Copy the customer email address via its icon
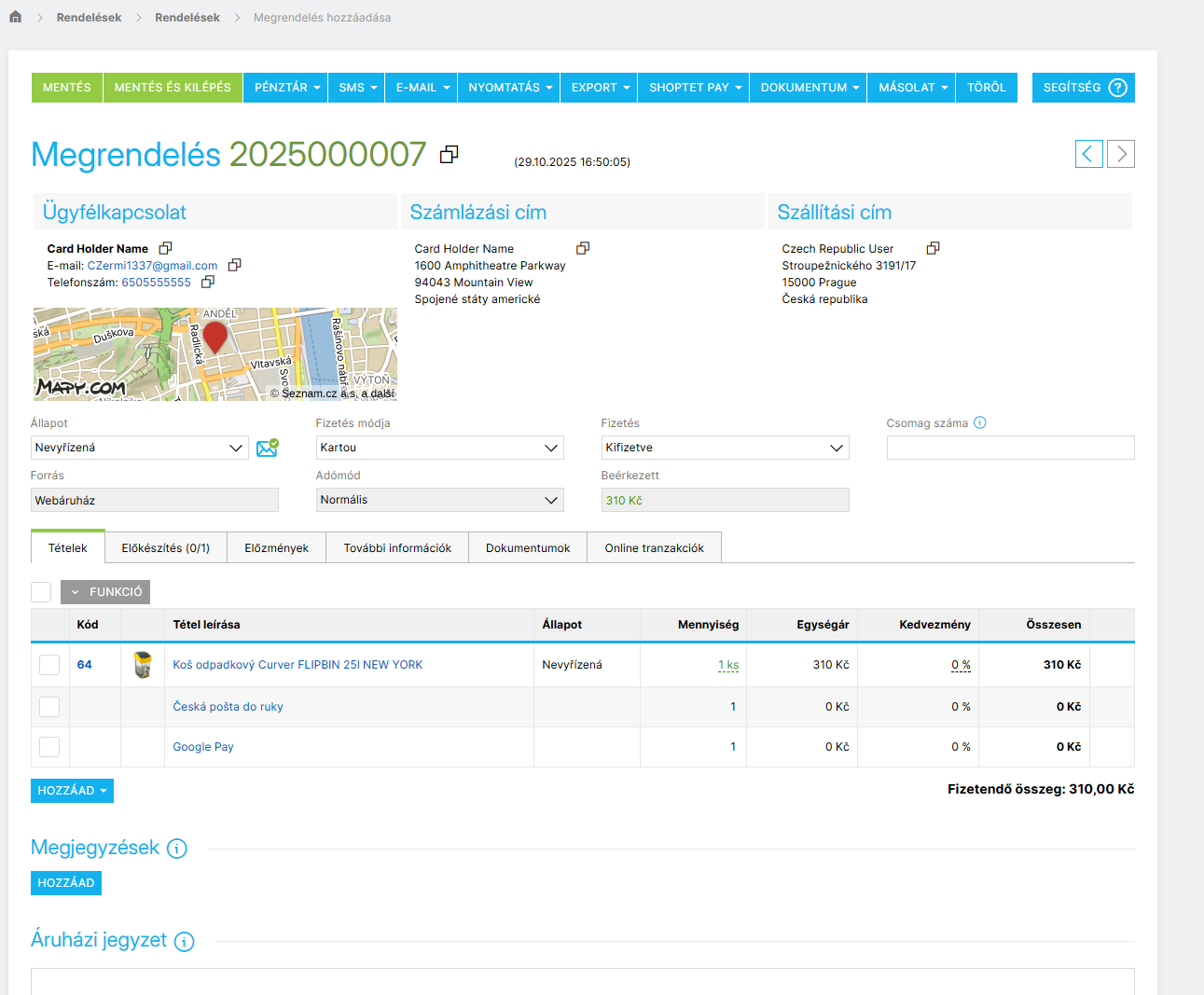Image resolution: width=1204 pixels, height=995 pixels. pos(235,265)
